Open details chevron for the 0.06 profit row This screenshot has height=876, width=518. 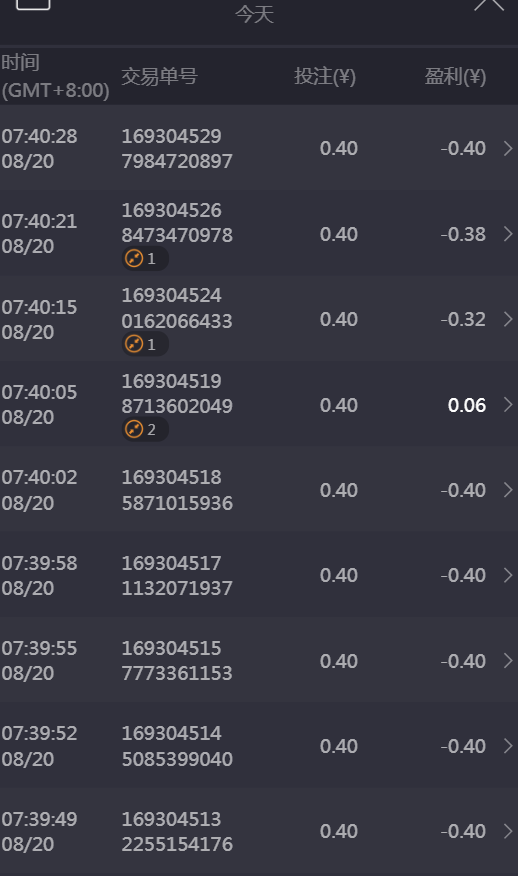click(508, 404)
